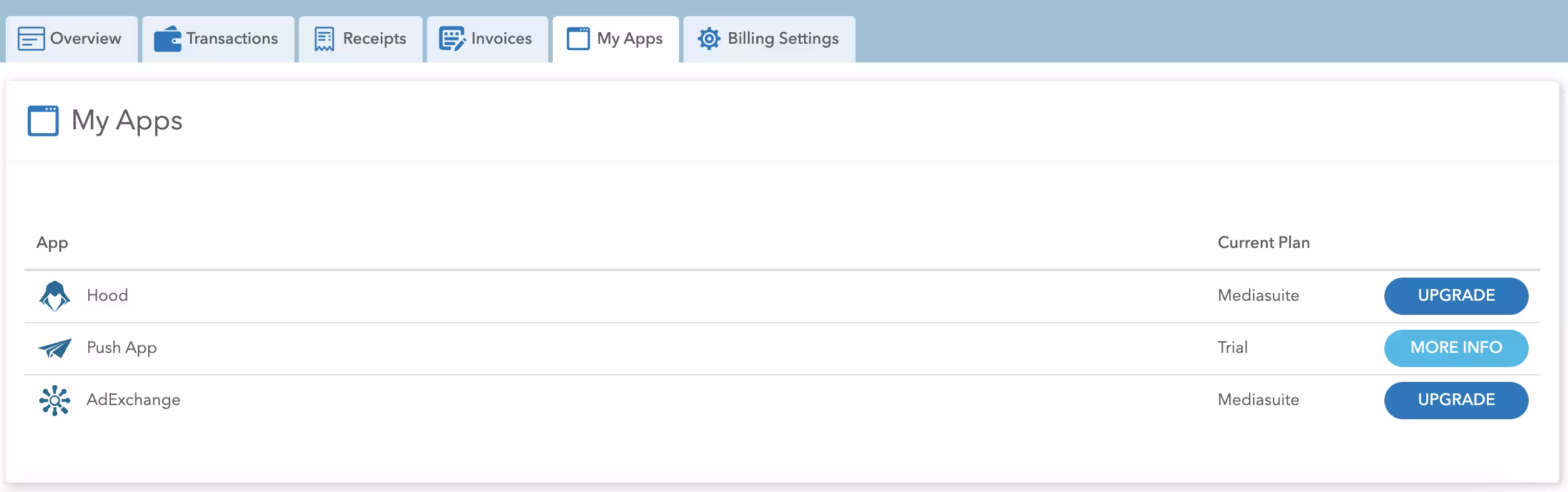Click the AdExchange app icon
The width and height of the screenshot is (1568, 492).
55,401
